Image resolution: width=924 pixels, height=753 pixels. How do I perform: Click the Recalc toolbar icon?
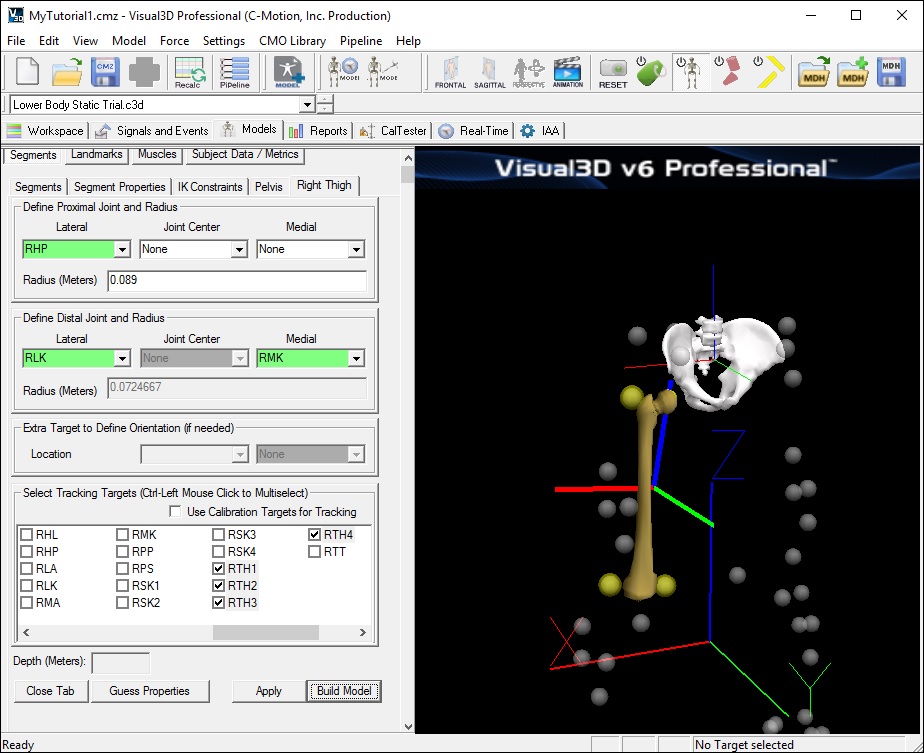coord(190,73)
